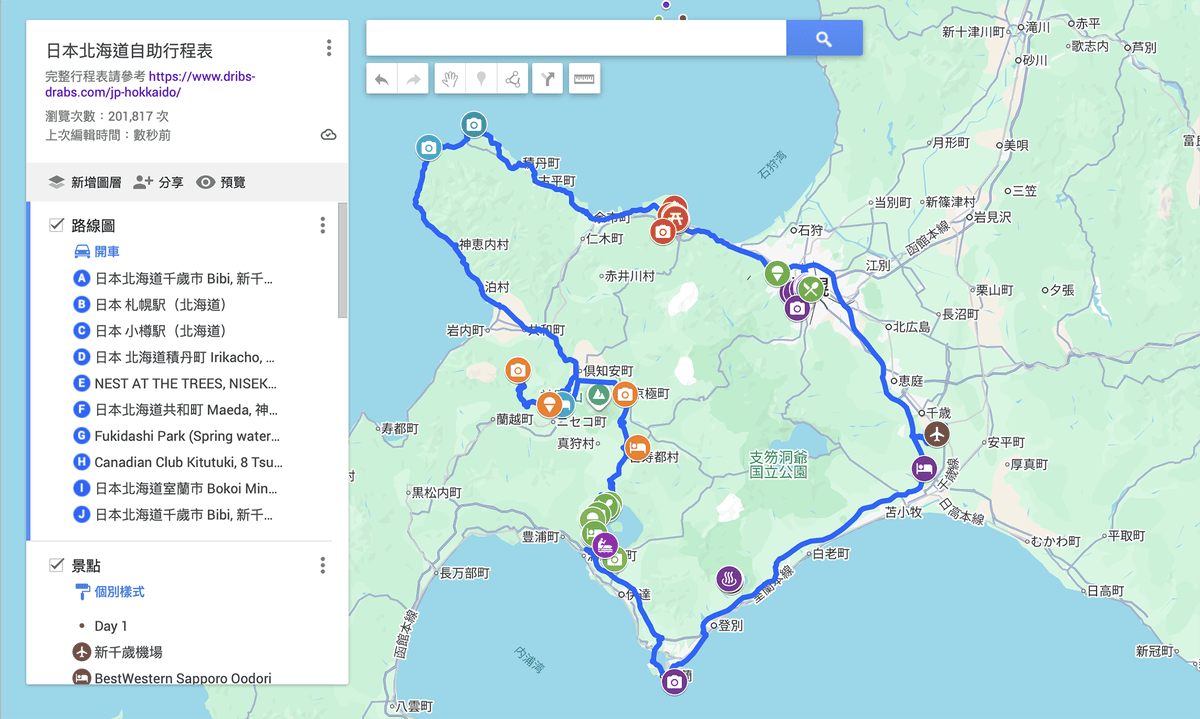Image resolution: width=1200 pixels, height=719 pixels.
Task: Click the redo arrow icon
Action: tap(414, 78)
